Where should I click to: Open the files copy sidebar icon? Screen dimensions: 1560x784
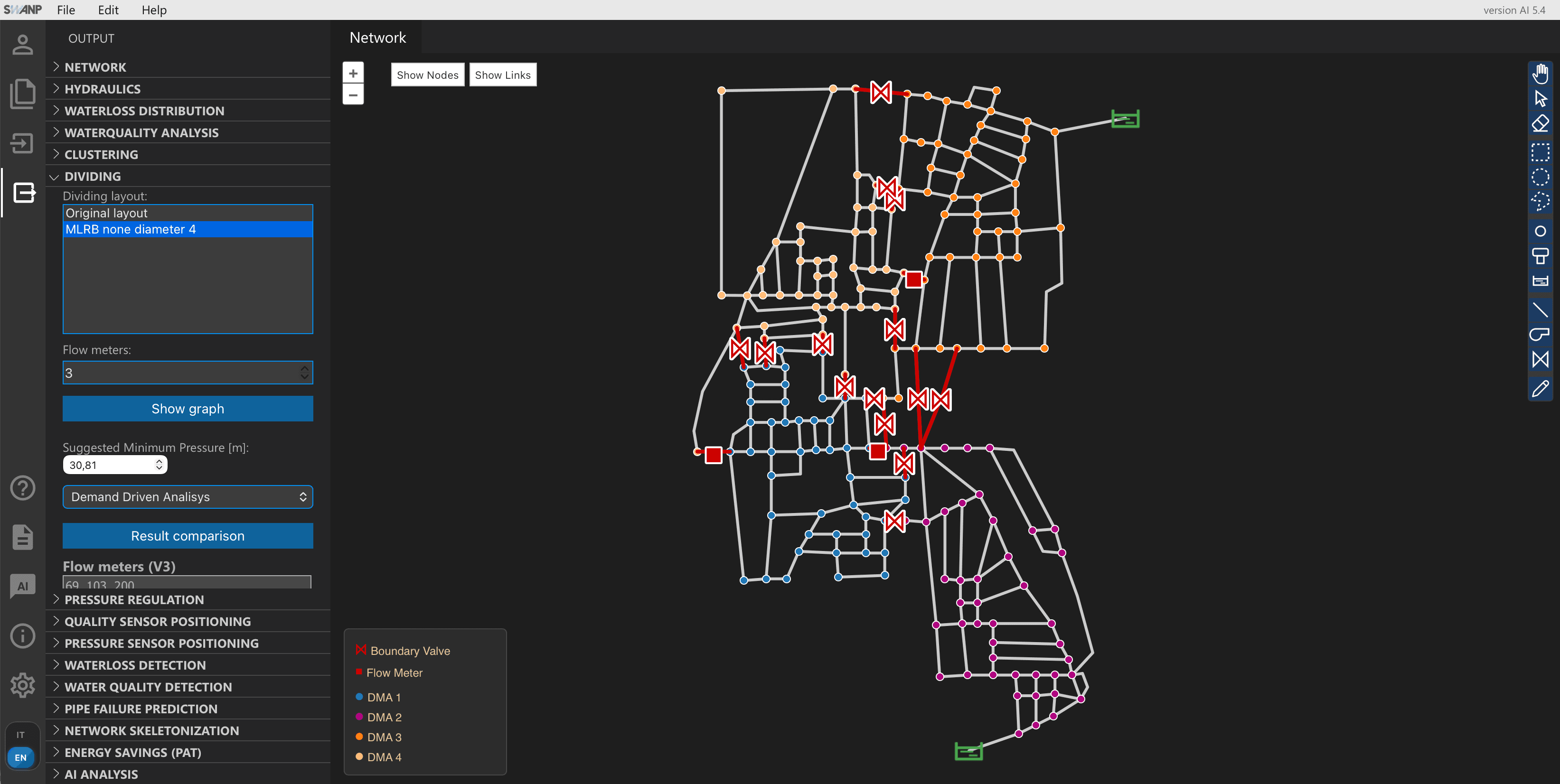22,94
